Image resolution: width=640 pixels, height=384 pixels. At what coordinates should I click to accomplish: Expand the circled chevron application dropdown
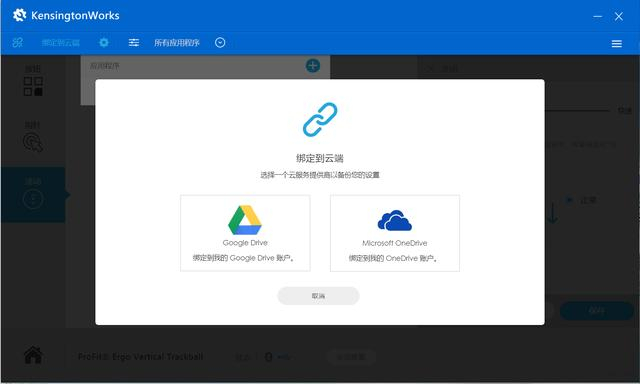(x=220, y=42)
